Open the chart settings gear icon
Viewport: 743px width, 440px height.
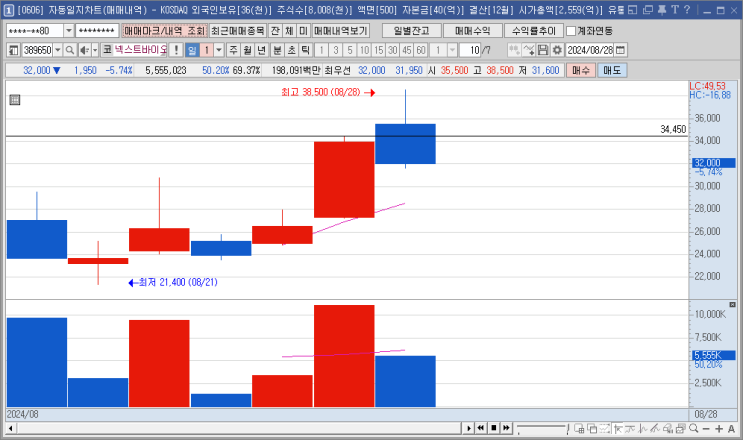tap(557, 50)
